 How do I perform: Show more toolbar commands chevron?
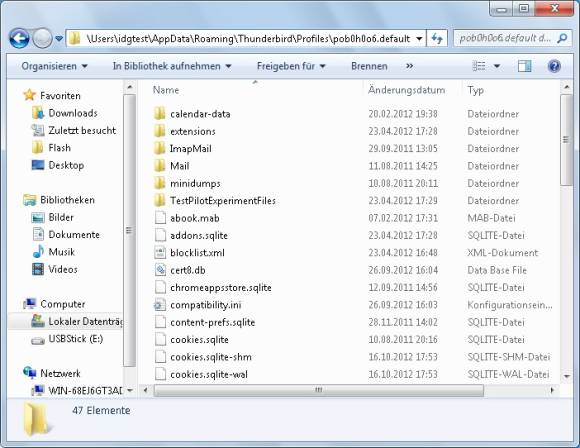tap(409, 66)
